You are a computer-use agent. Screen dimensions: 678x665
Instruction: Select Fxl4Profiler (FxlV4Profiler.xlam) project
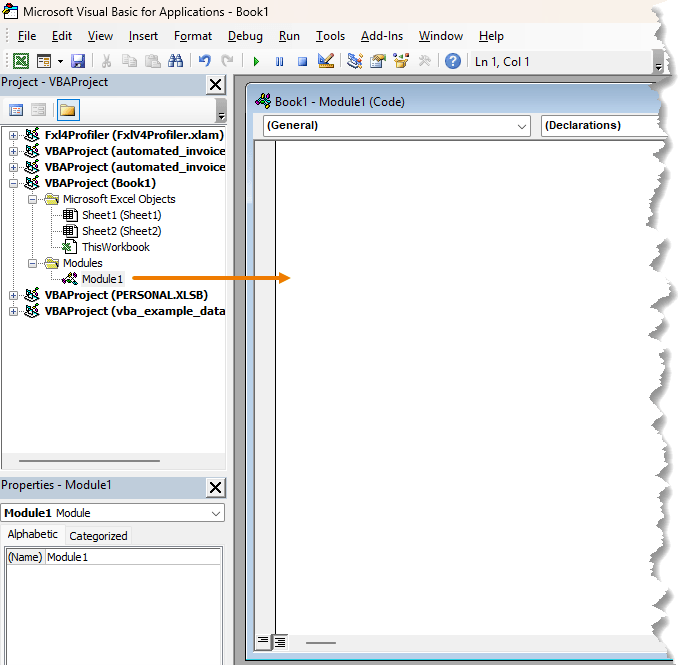pos(134,135)
